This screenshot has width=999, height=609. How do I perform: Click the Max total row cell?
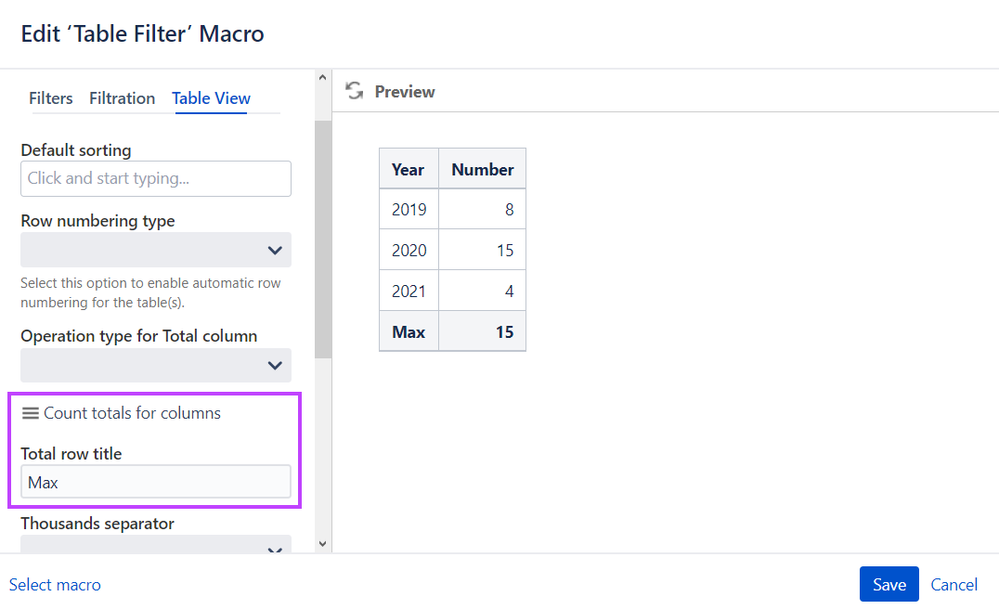click(x=408, y=332)
